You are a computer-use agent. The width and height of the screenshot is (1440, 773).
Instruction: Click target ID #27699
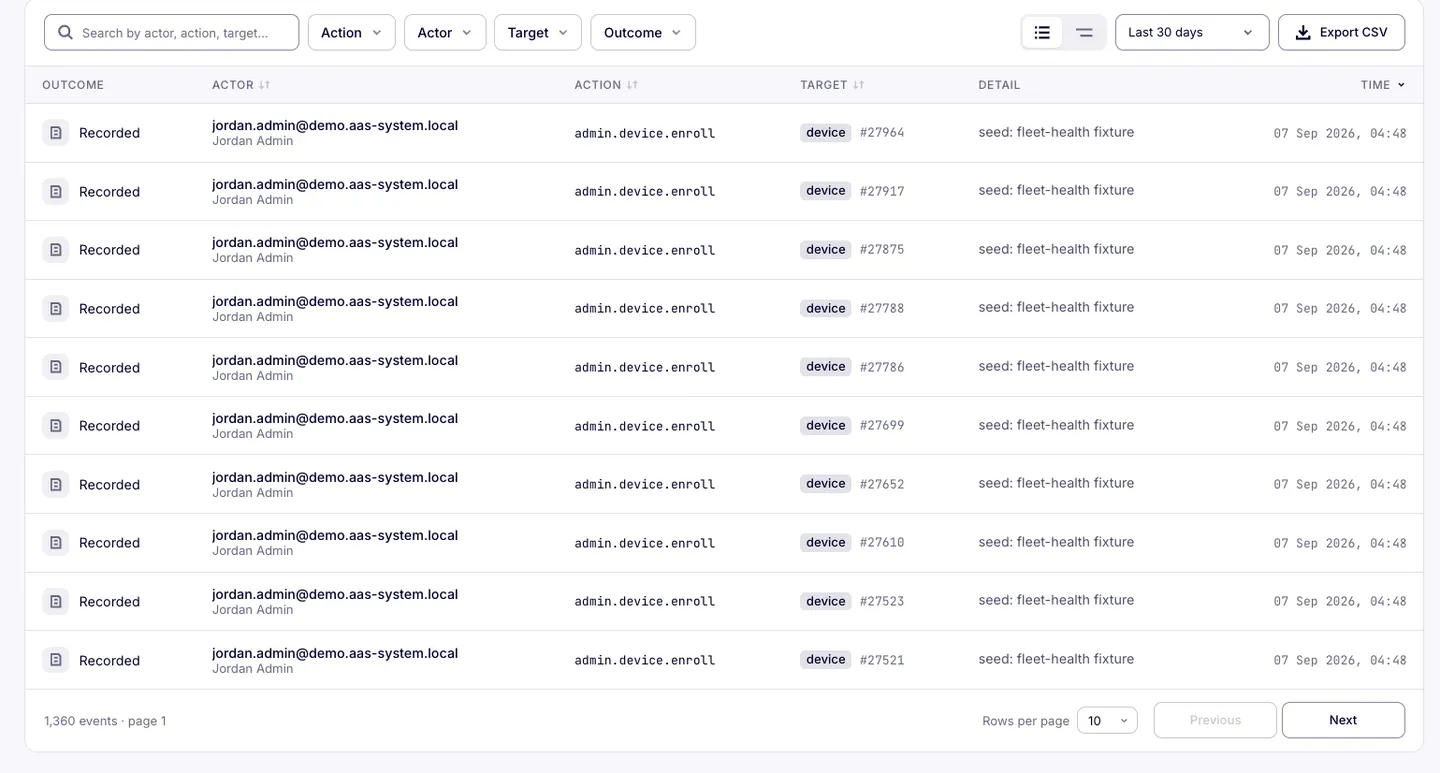882,426
